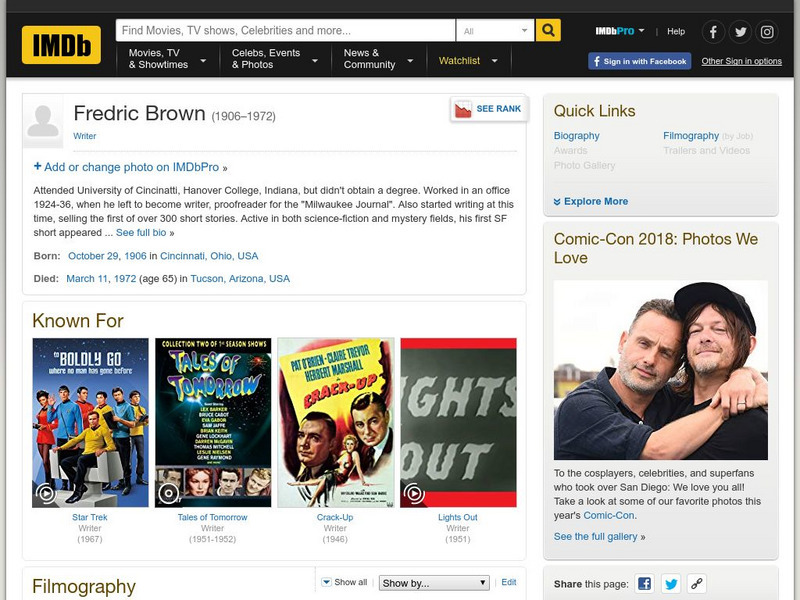The width and height of the screenshot is (800, 600).
Task: Open Other Sign in options
Action: tap(741, 61)
